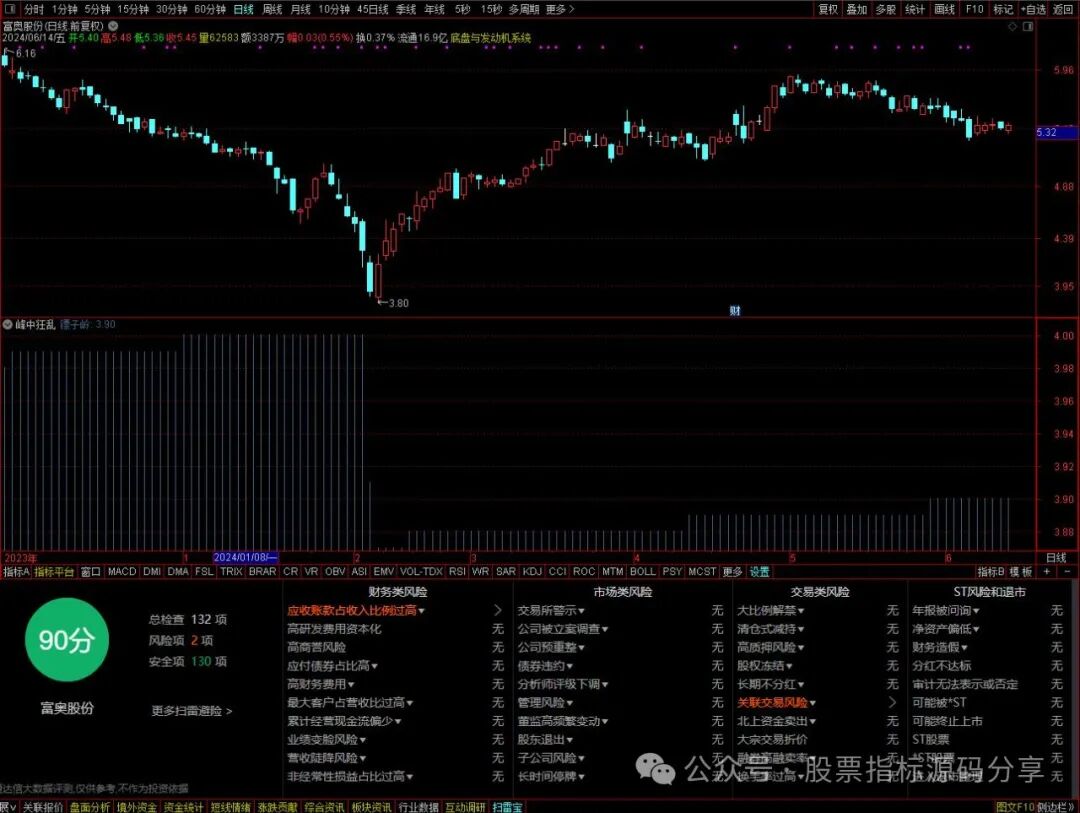The width and height of the screenshot is (1080, 813).
Task: Toggle the 侧边栏 sidebar expander
Action: [x=1057, y=807]
